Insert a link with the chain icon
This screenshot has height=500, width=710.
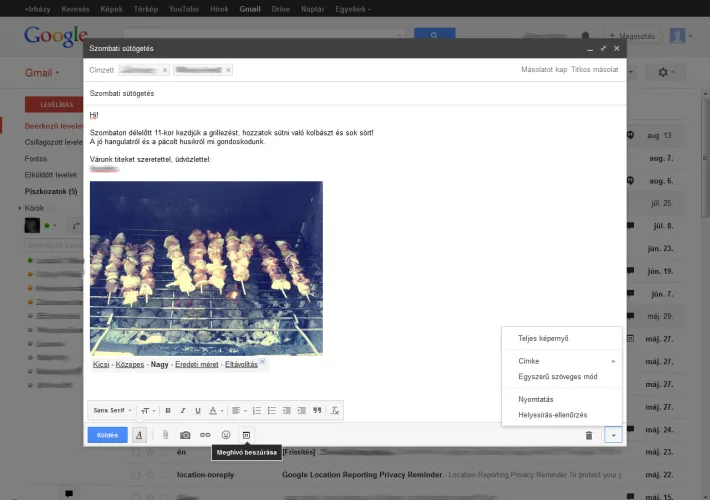(x=205, y=435)
